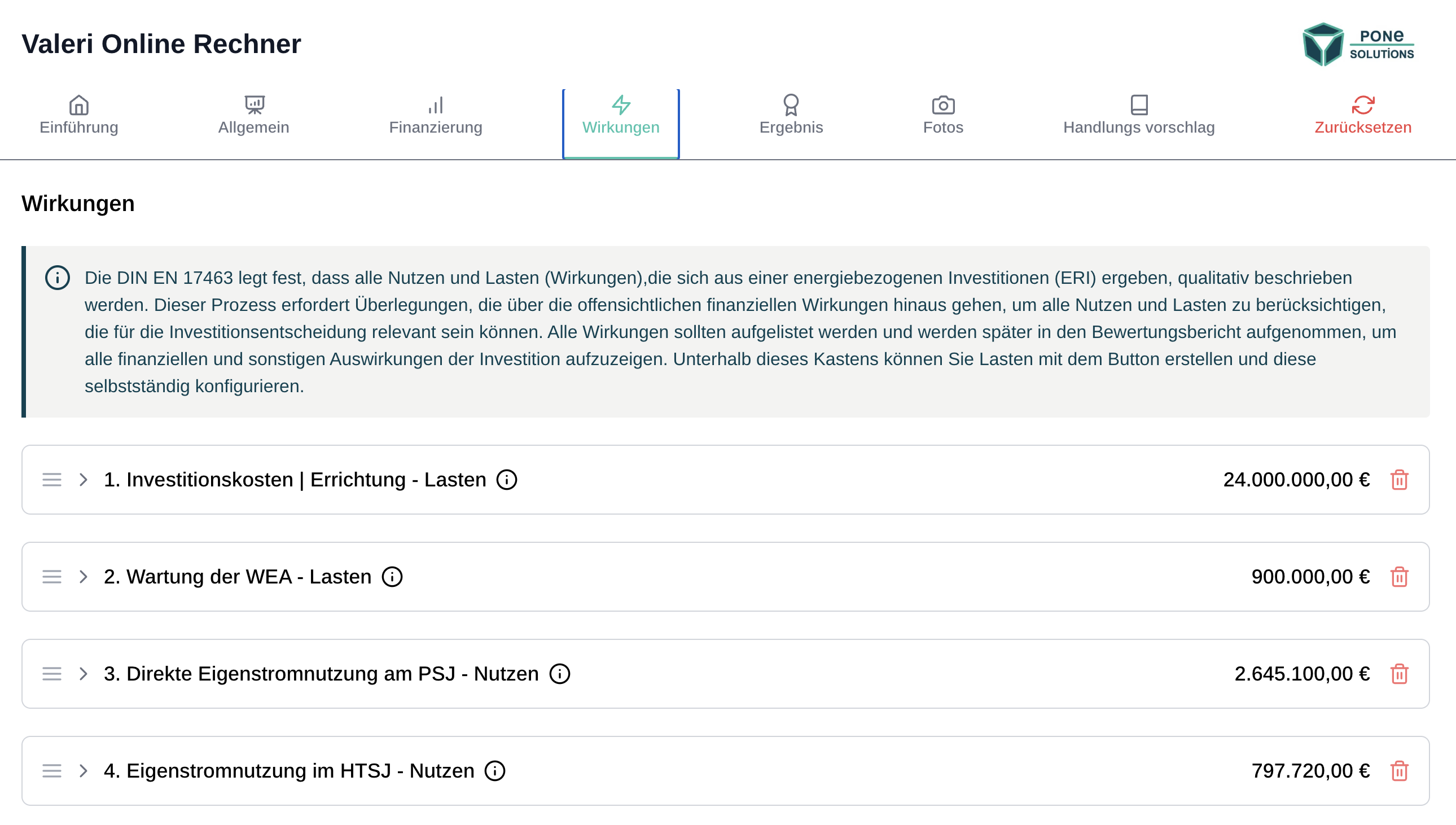The image size is (1456, 825).
Task: Expand the Direkte Eigenstromnutzung am PSJ row
Action: (x=84, y=673)
